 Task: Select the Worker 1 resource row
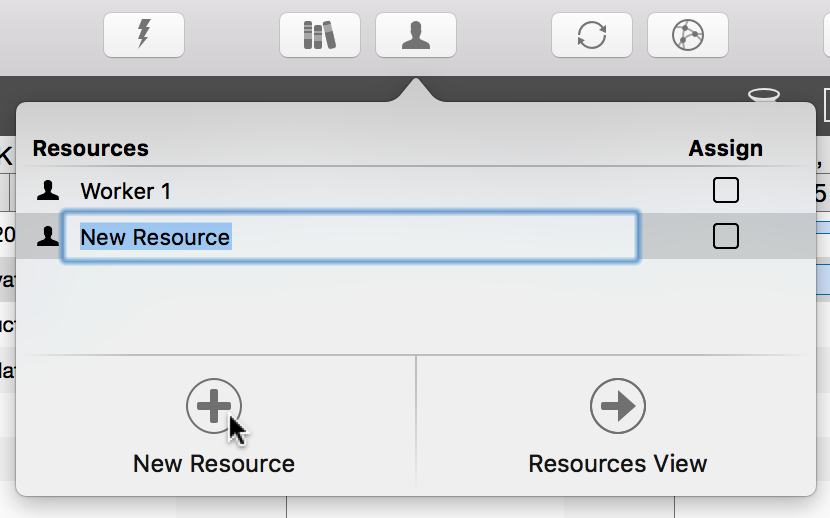300,190
